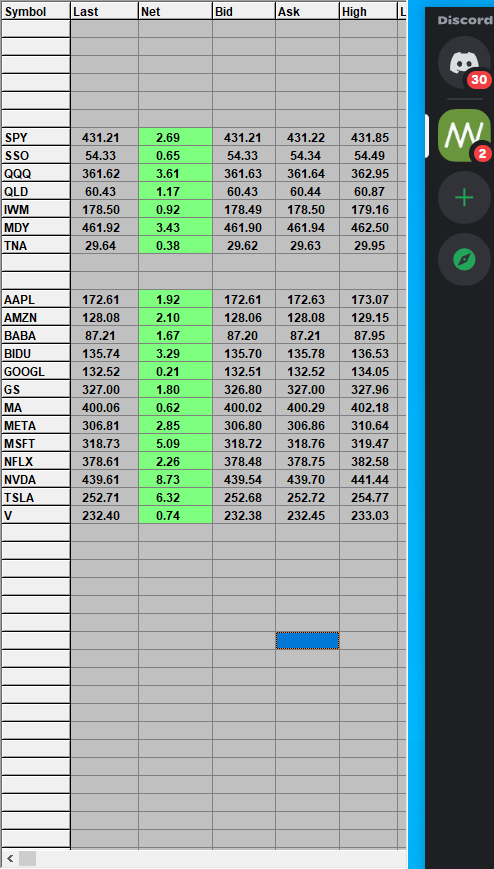The image size is (494, 869).
Task: Click the horizontal scrollbar thumb
Action: coord(27,858)
